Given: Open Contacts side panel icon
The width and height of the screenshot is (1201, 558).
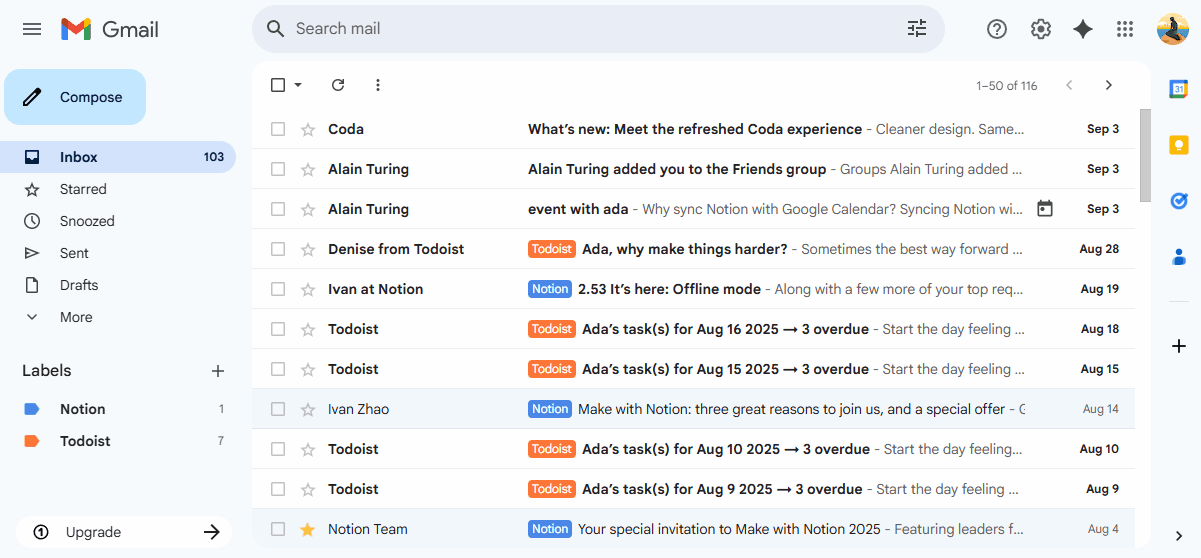Looking at the screenshot, I should [x=1178, y=257].
